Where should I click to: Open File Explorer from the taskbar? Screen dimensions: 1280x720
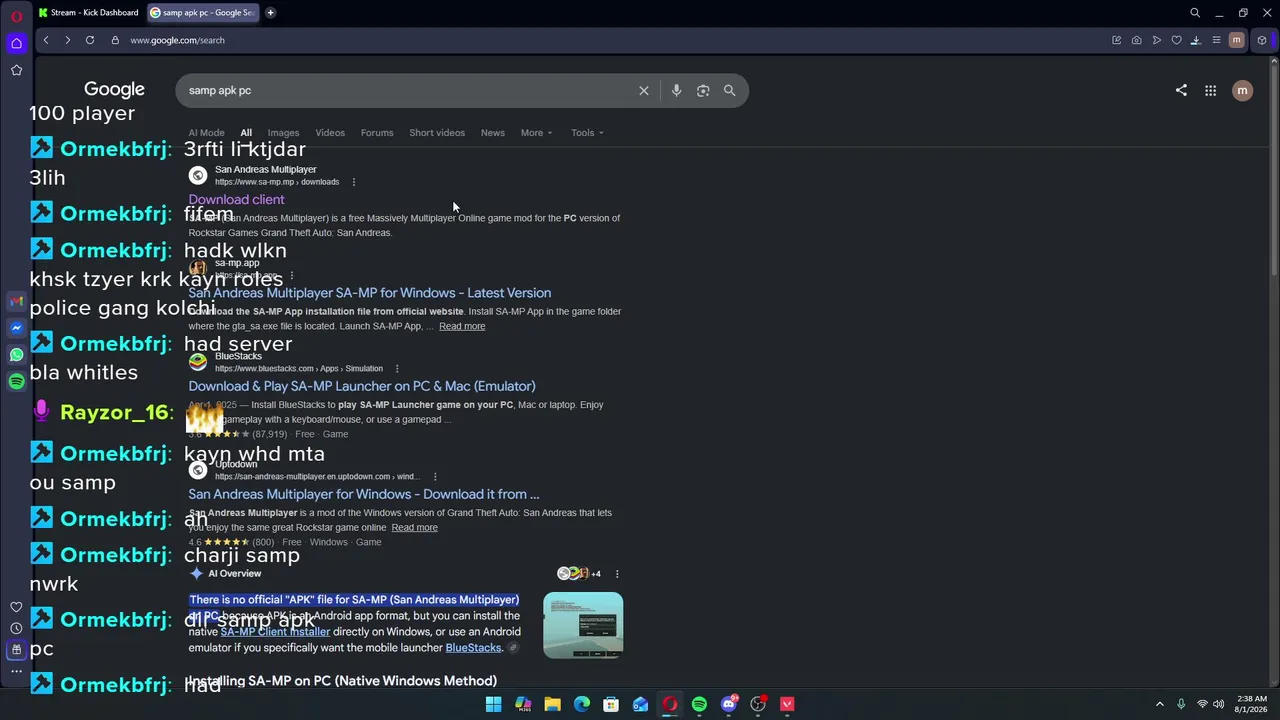(x=552, y=704)
